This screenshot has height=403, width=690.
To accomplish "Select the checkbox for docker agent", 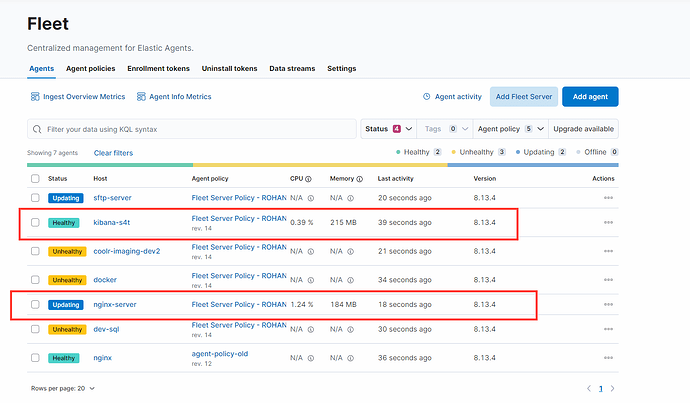I will 36,280.
